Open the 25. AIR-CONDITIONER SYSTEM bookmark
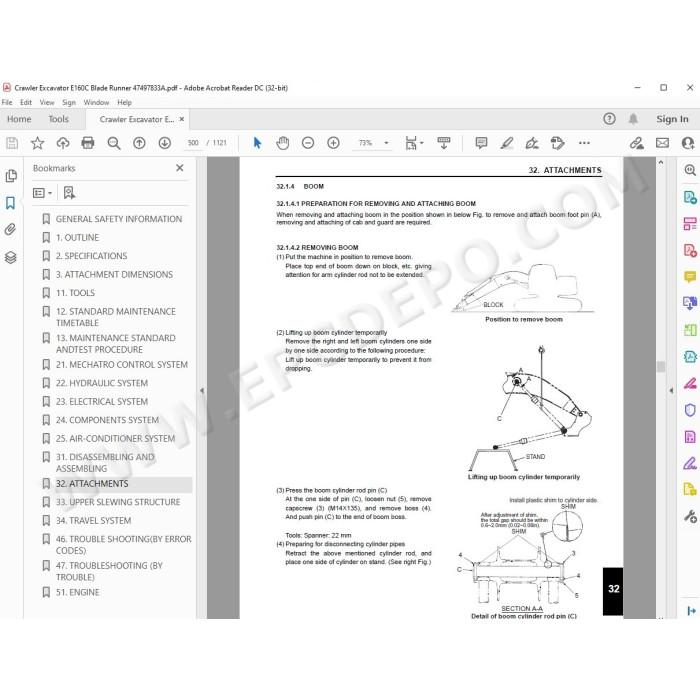Viewport: 700px width, 700px height. point(115,439)
